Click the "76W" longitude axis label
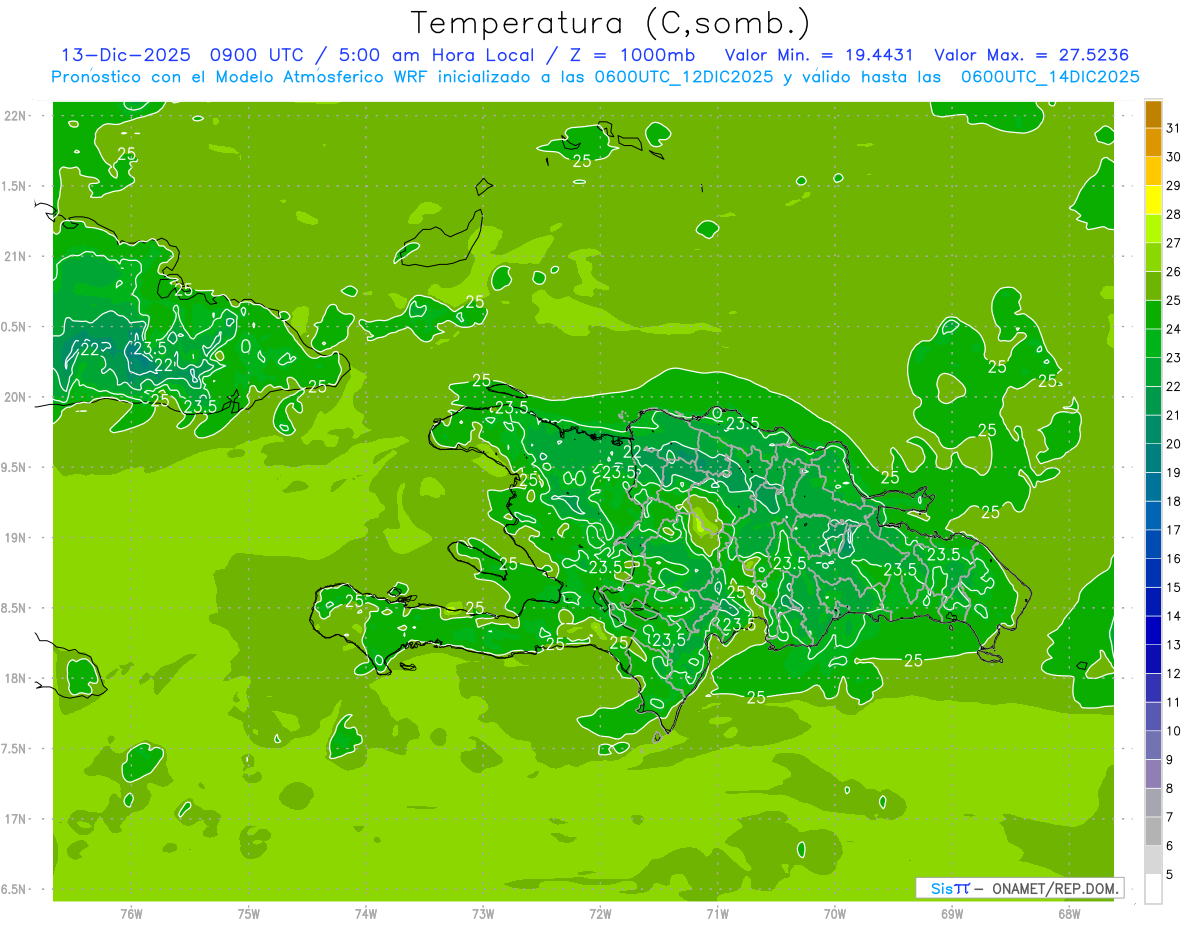The width and height of the screenshot is (1200, 927). (x=131, y=913)
